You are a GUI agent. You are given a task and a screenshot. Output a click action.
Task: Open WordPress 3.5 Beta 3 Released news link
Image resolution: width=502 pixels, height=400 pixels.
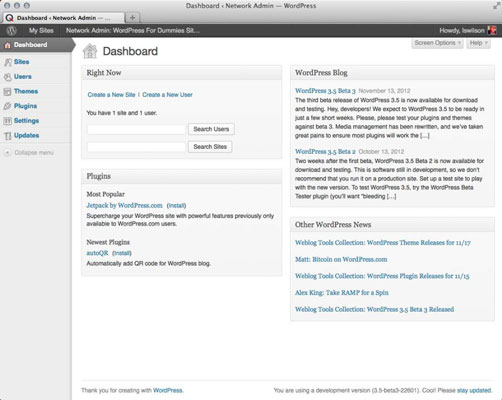click(x=374, y=309)
